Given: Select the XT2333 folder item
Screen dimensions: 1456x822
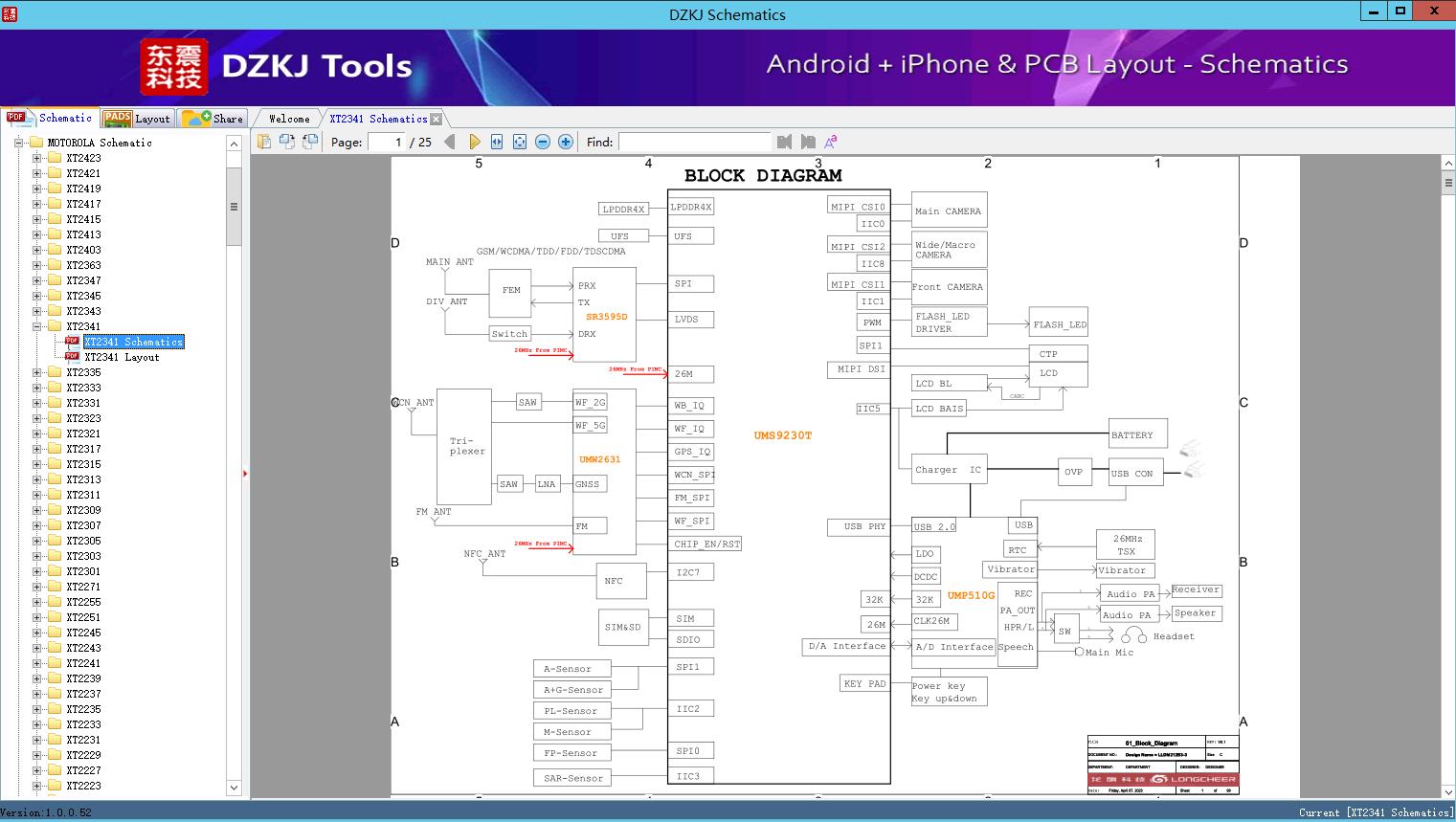Looking at the screenshot, I should (x=83, y=388).
